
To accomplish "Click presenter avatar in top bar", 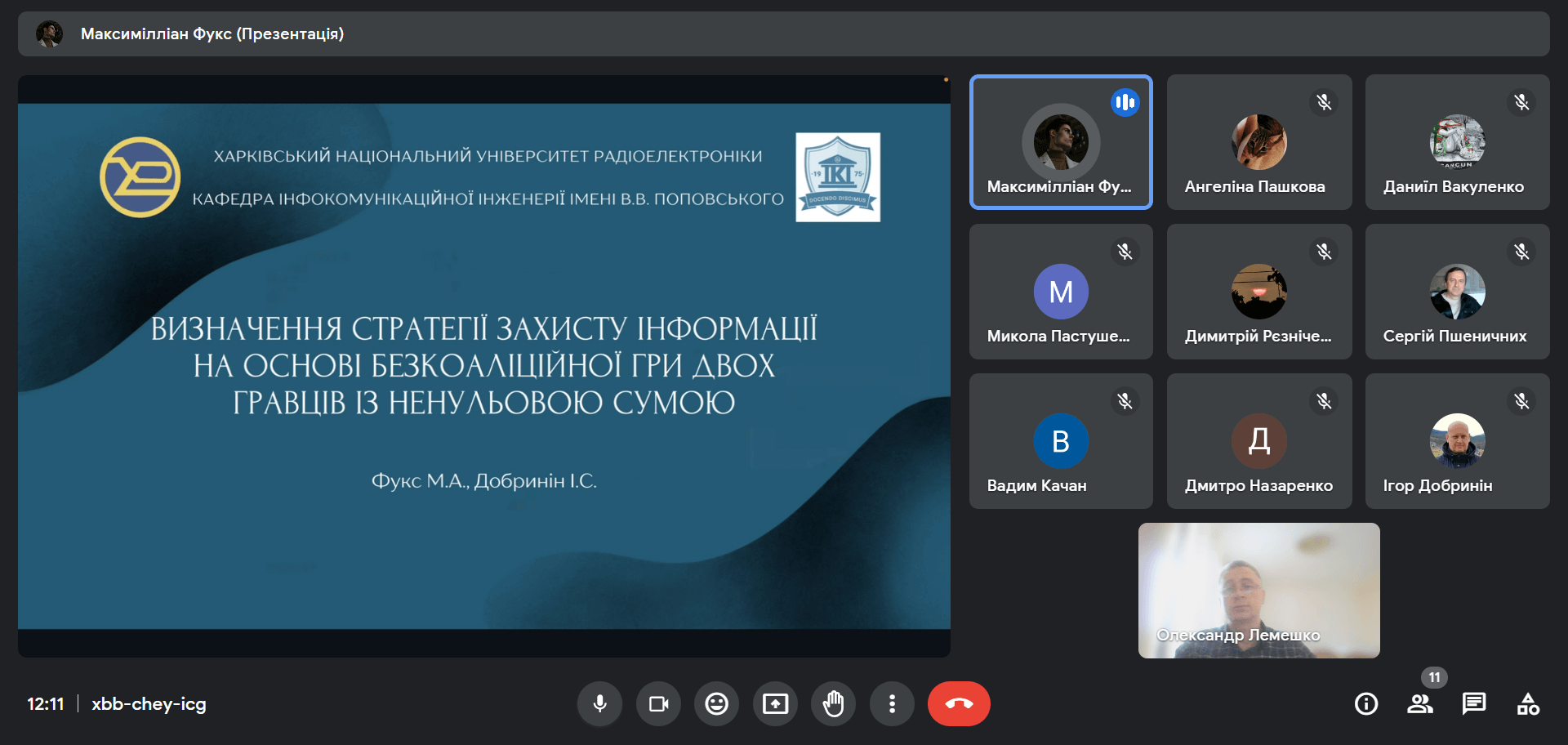I will (50, 33).
